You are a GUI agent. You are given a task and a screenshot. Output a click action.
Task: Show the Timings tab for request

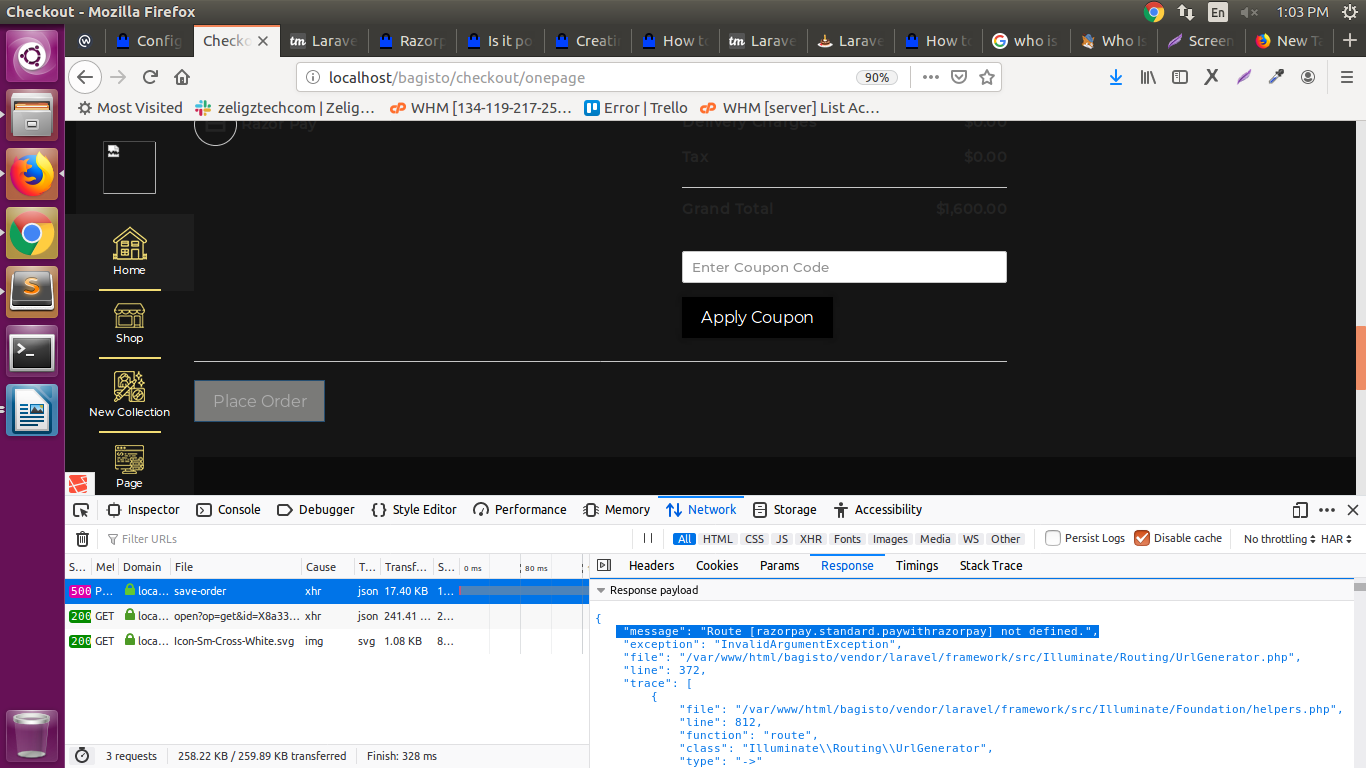[917, 566]
